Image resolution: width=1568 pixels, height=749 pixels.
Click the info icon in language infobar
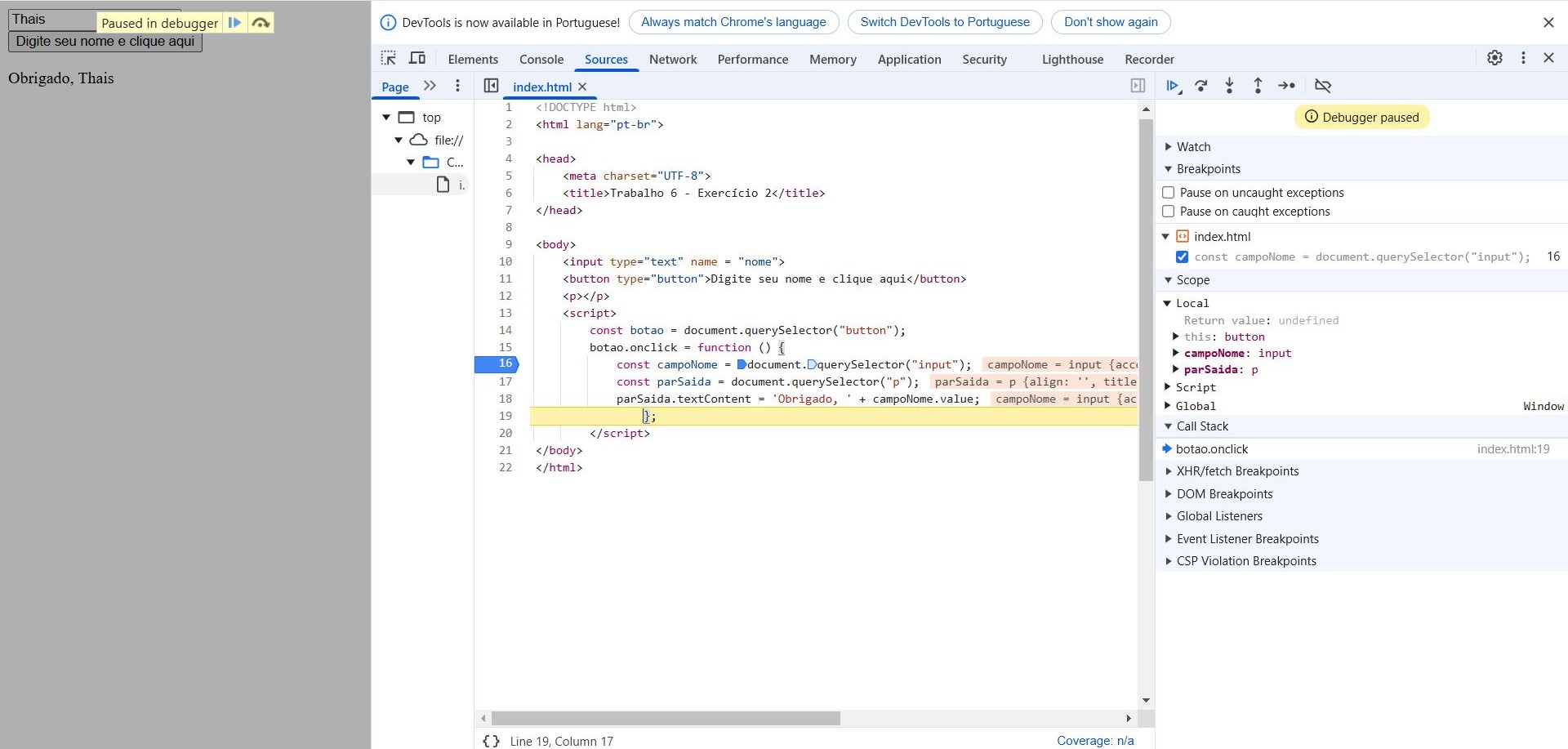pyautogui.click(x=389, y=23)
